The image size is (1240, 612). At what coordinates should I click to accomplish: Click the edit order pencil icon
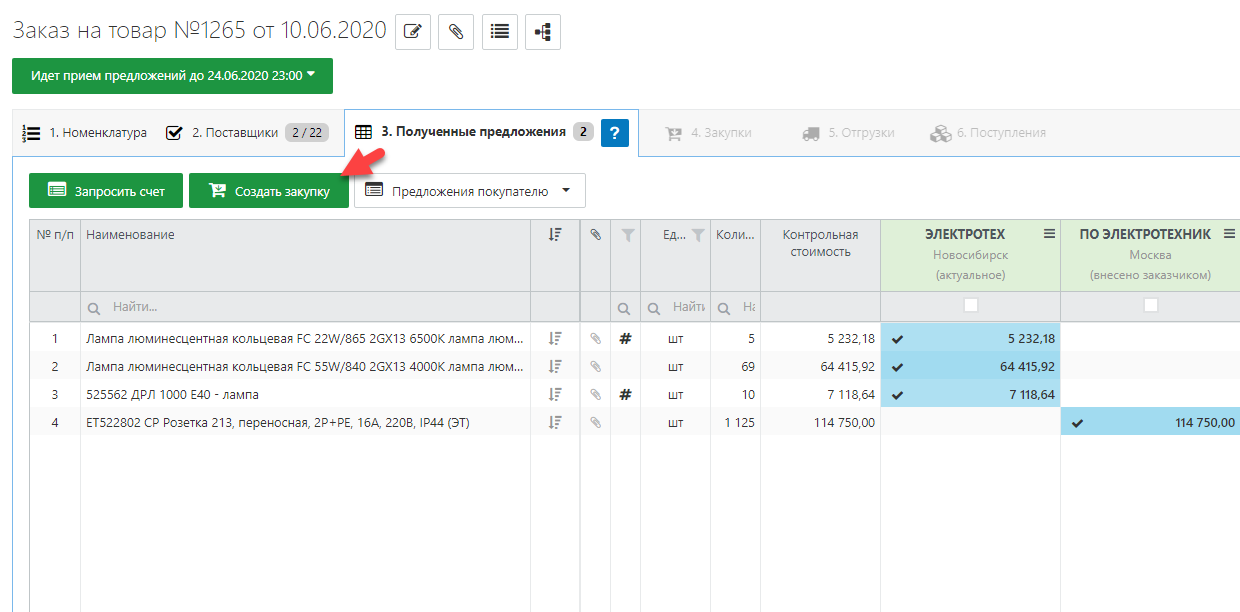413,32
